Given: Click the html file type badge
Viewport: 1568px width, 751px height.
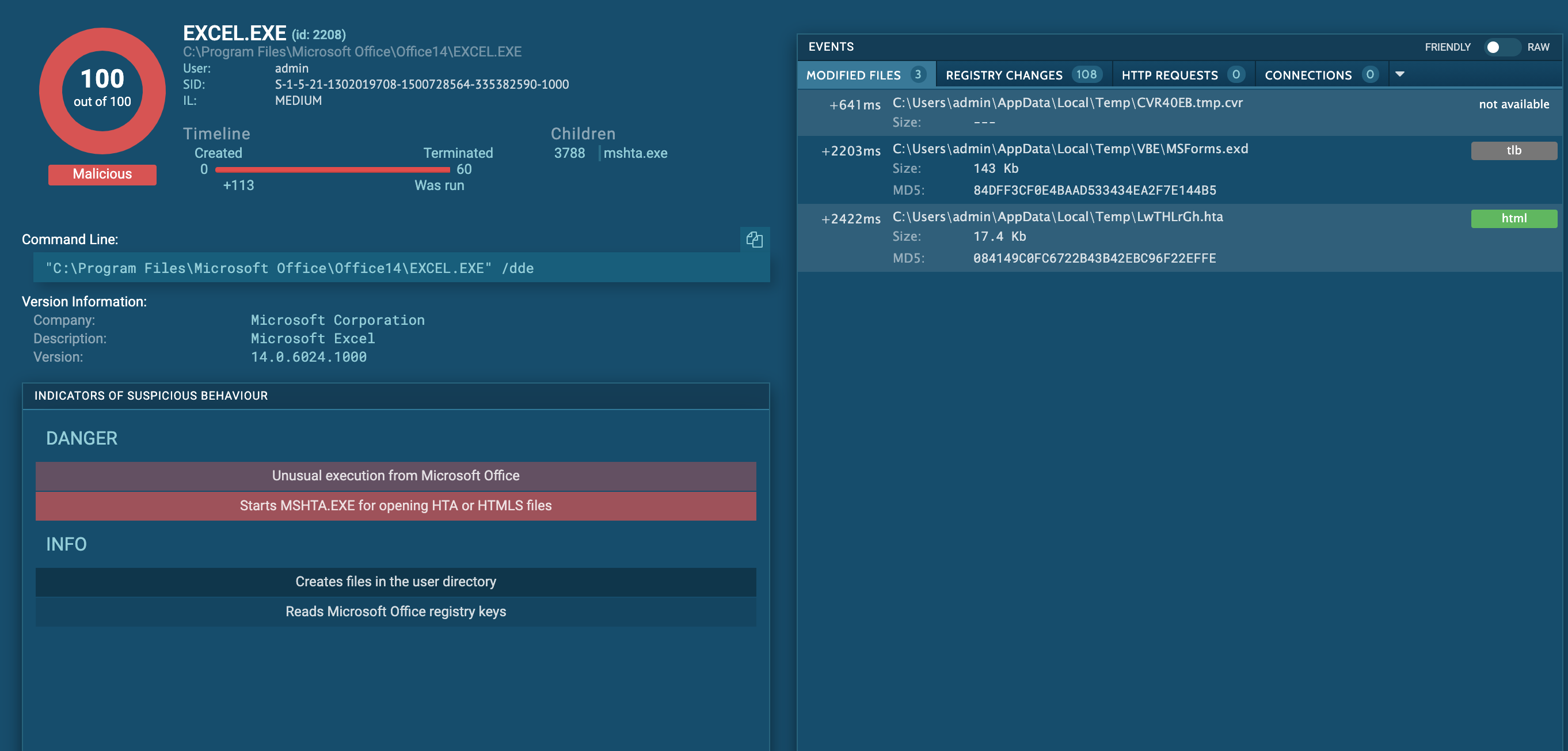Looking at the screenshot, I should 1513,218.
